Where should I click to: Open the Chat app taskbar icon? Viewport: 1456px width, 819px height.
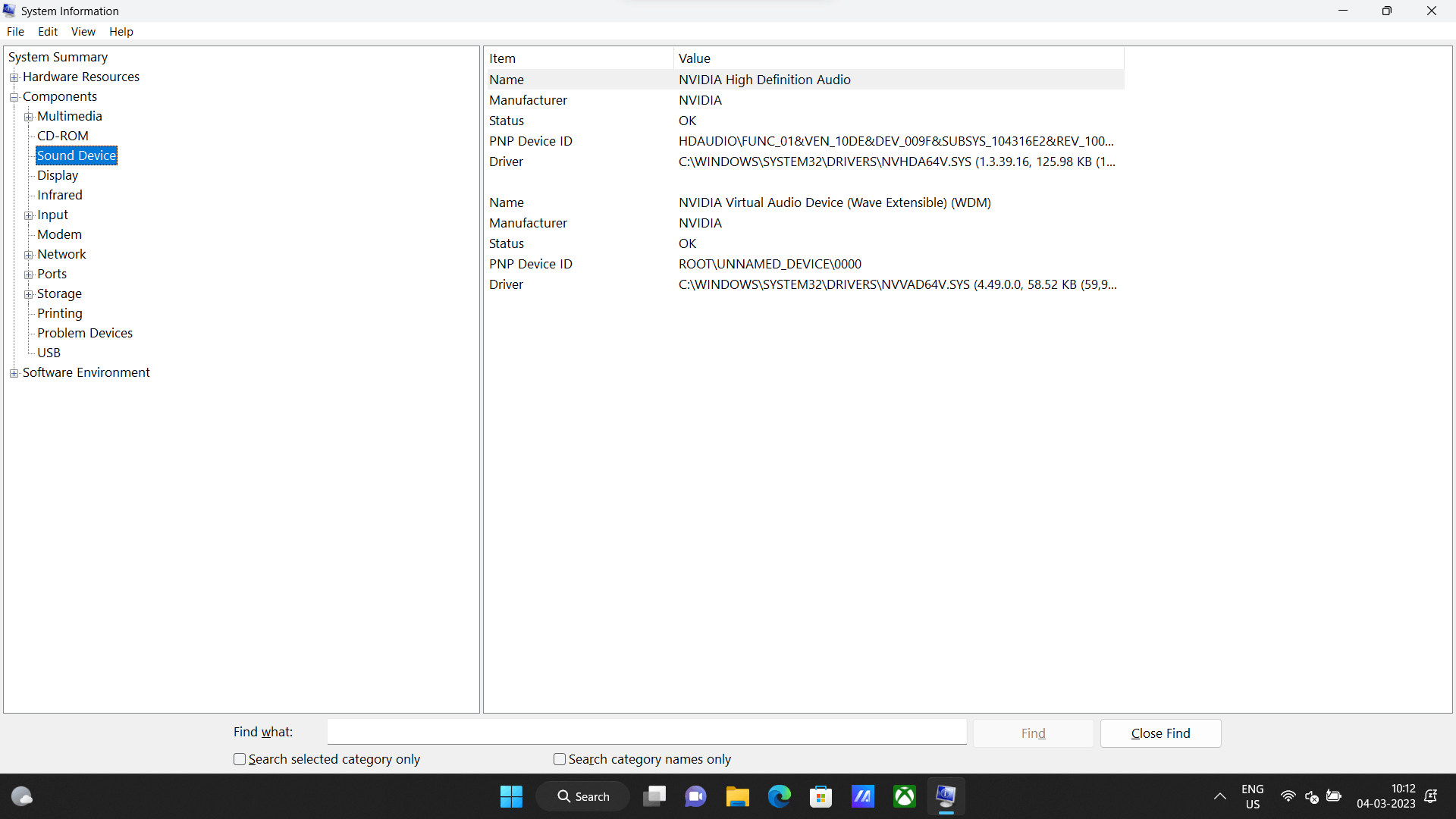pyautogui.click(x=695, y=796)
